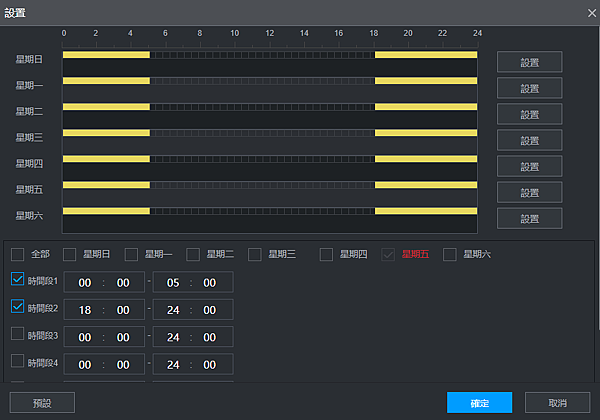Click the 預設 default button
Screen dimensions: 600x420
click(x=42, y=403)
